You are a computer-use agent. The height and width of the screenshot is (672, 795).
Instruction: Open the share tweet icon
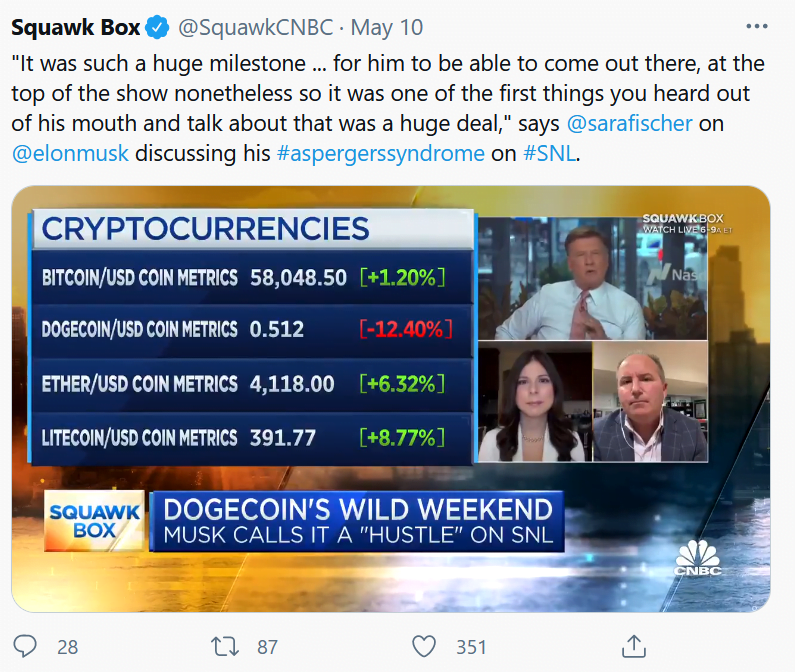click(x=631, y=646)
